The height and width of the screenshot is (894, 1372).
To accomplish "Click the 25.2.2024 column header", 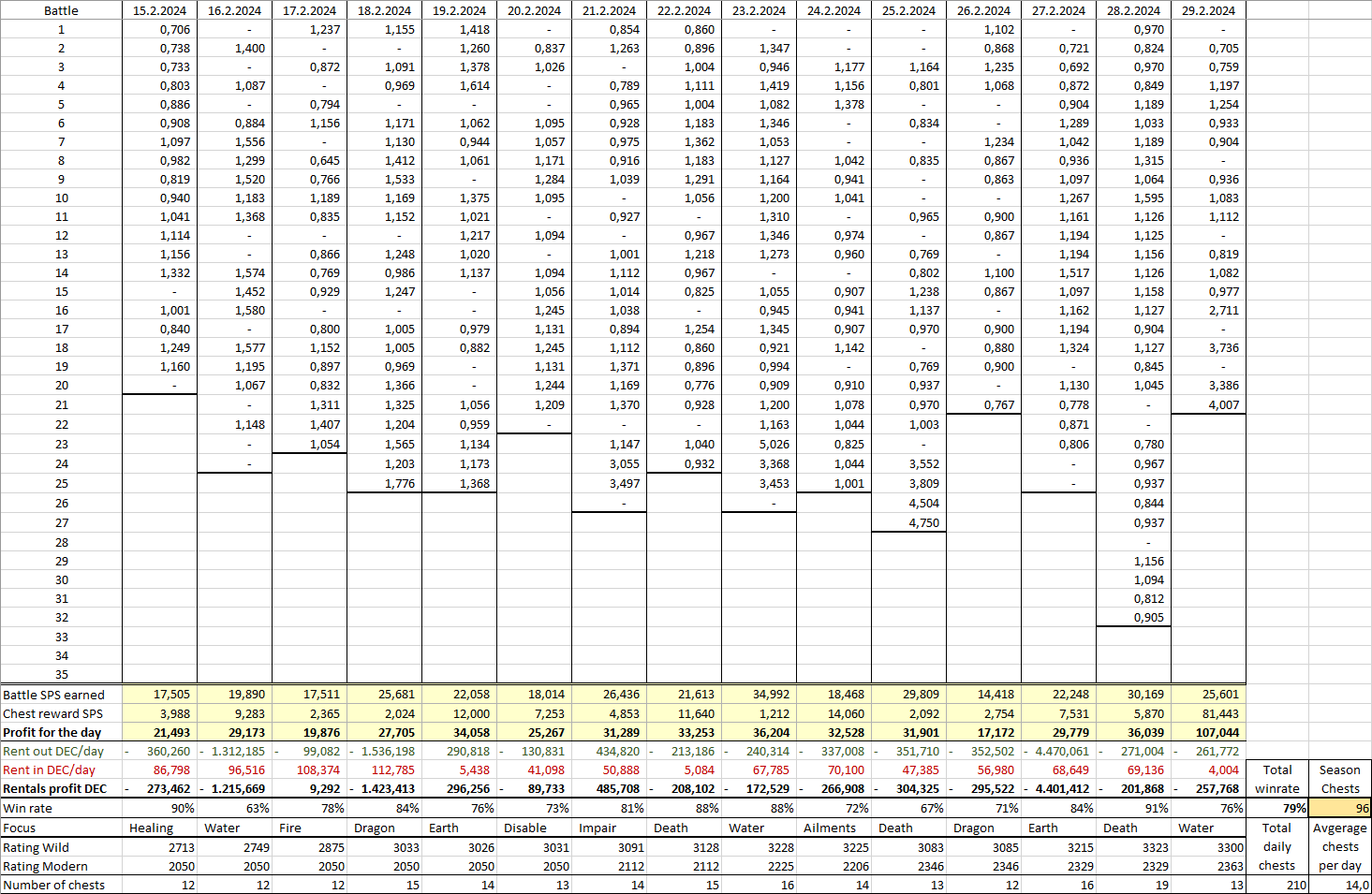I will pyautogui.click(x=908, y=10).
